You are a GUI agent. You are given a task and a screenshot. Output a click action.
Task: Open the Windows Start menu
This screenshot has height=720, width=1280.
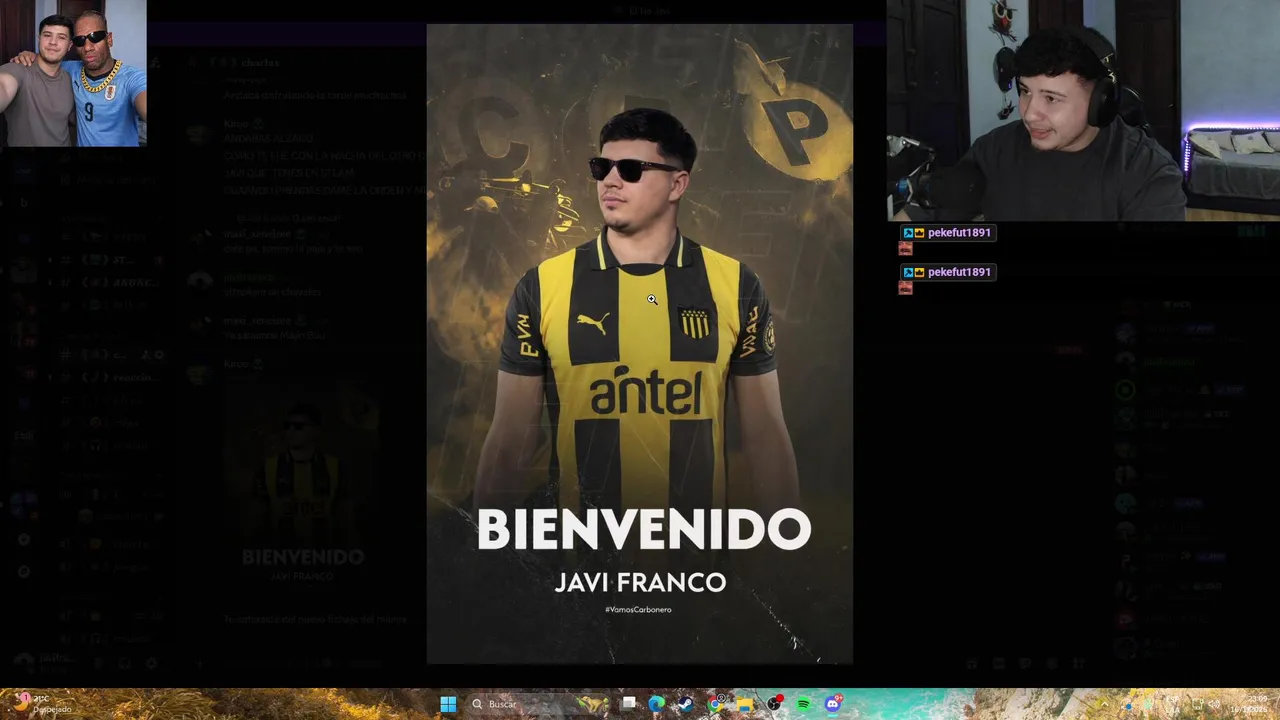coord(448,704)
